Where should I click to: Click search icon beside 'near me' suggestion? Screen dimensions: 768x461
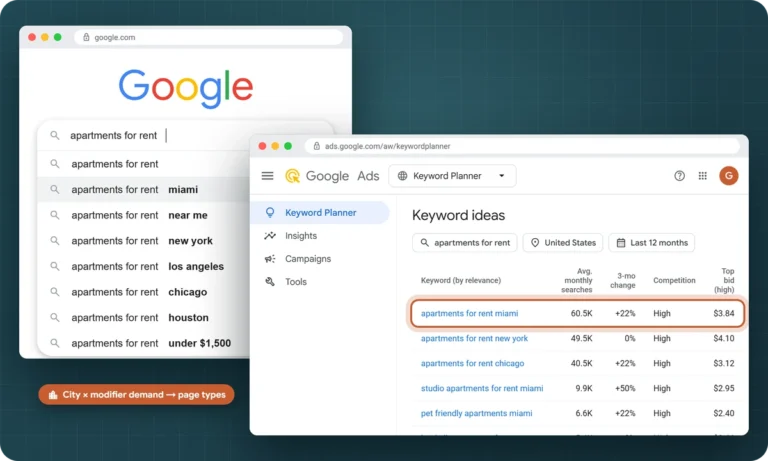[55, 215]
